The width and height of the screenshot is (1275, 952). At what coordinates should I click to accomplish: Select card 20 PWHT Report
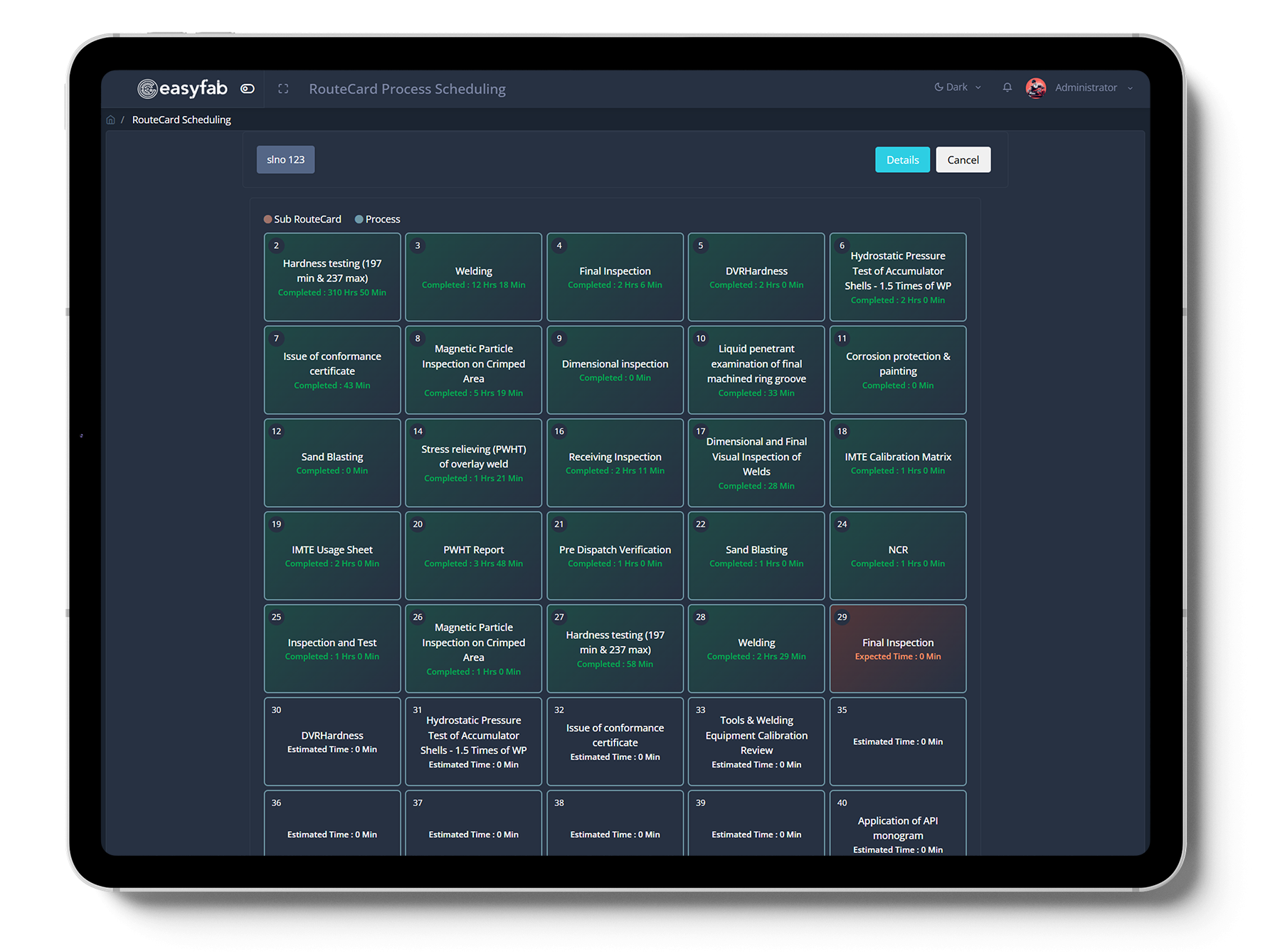click(473, 556)
